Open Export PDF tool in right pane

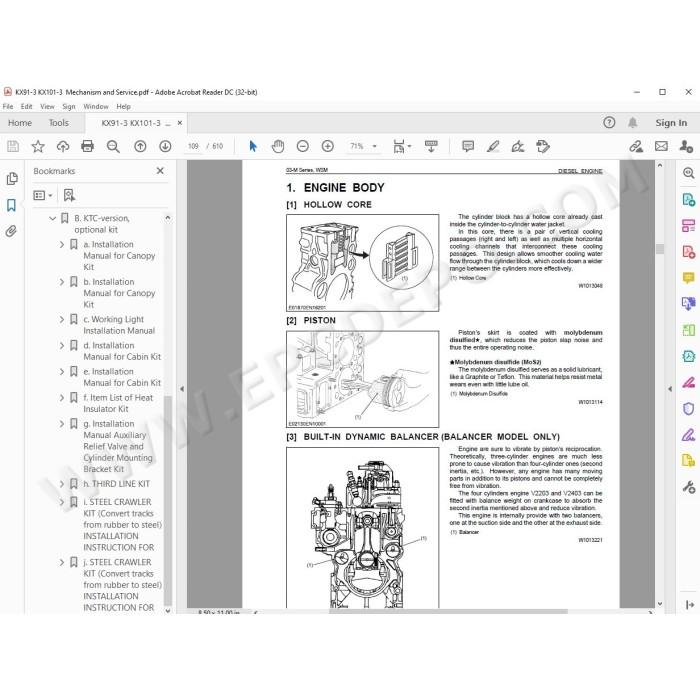tap(688, 199)
